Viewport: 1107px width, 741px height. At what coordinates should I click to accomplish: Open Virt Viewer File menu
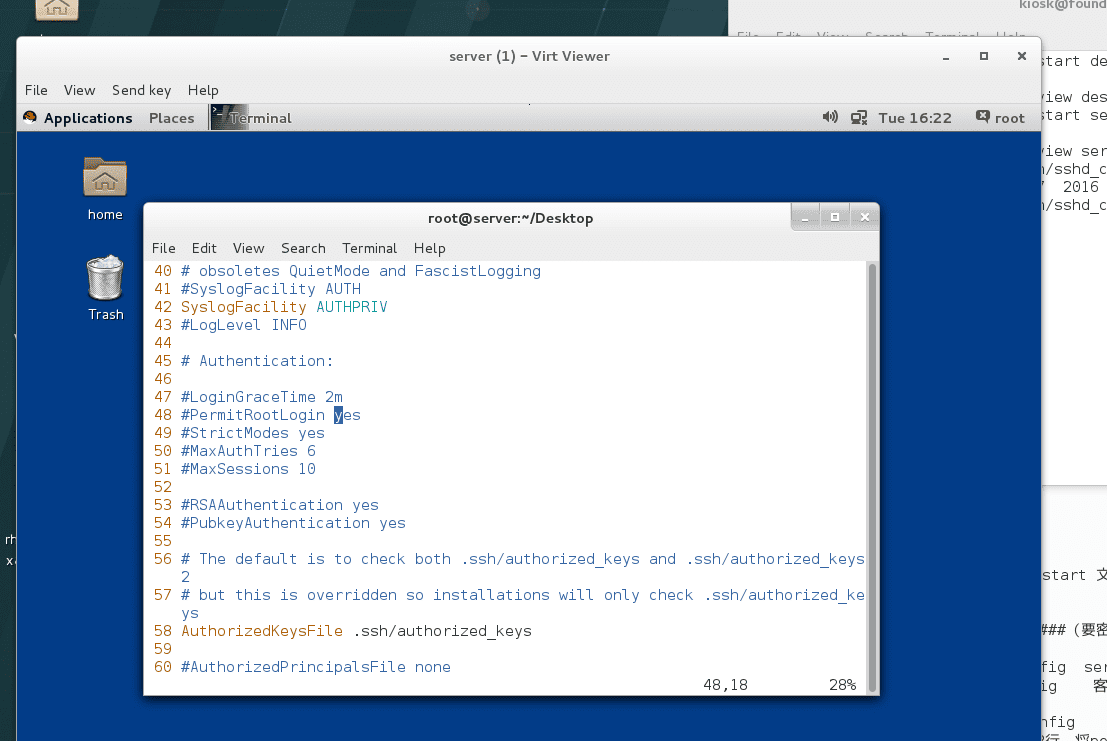(x=36, y=90)
